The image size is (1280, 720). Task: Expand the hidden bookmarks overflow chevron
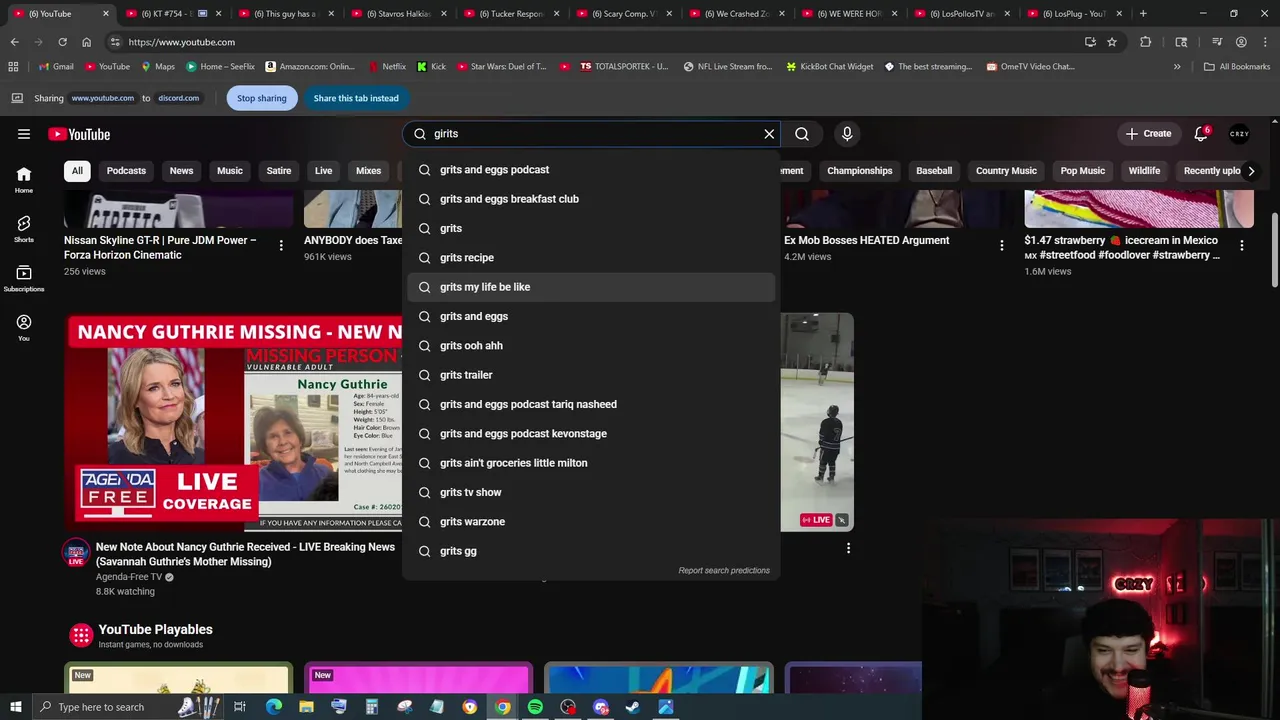1177,67
